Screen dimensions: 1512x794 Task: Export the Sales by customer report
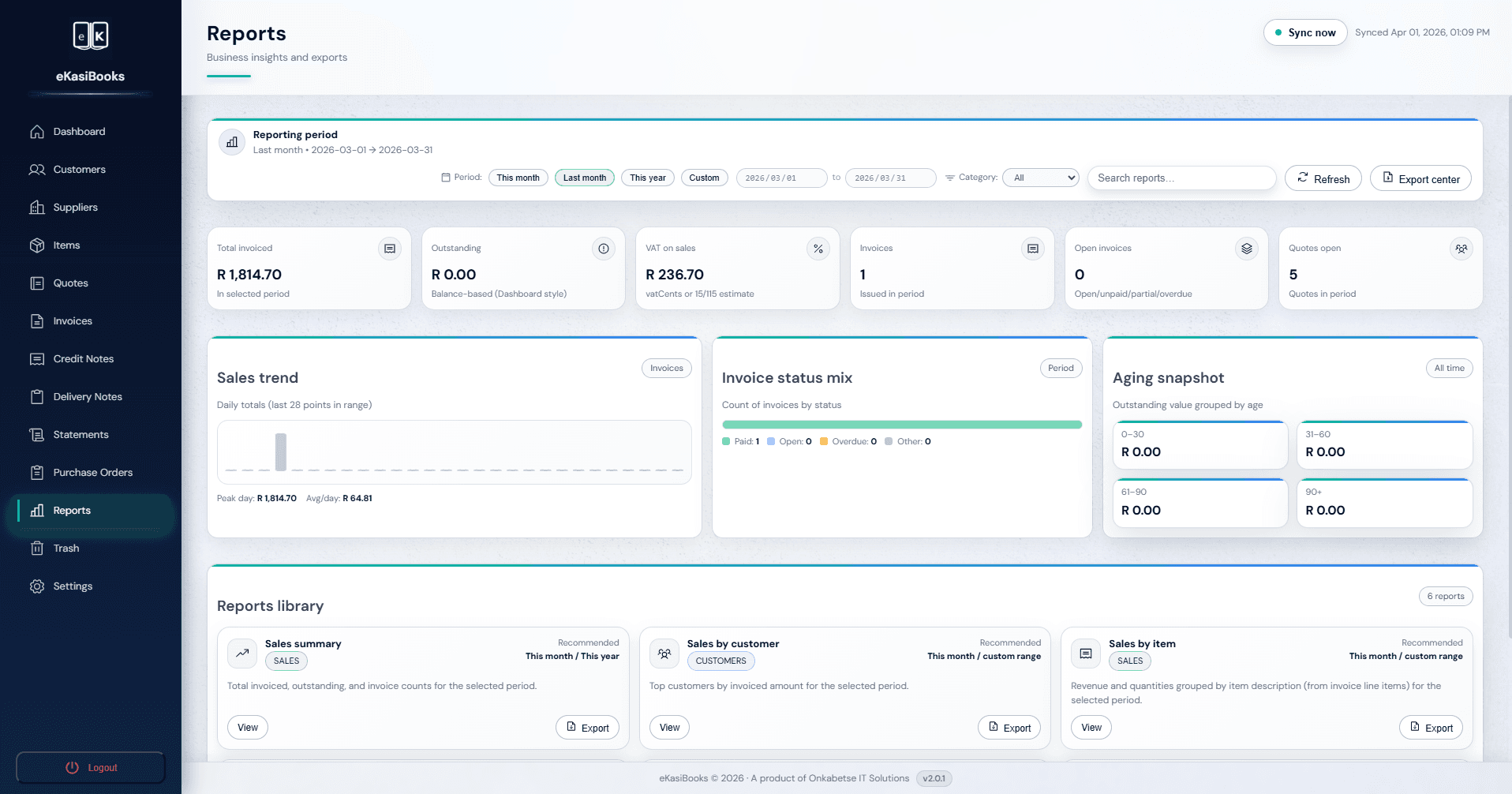pyautogui.click(x=1009, y=727)
